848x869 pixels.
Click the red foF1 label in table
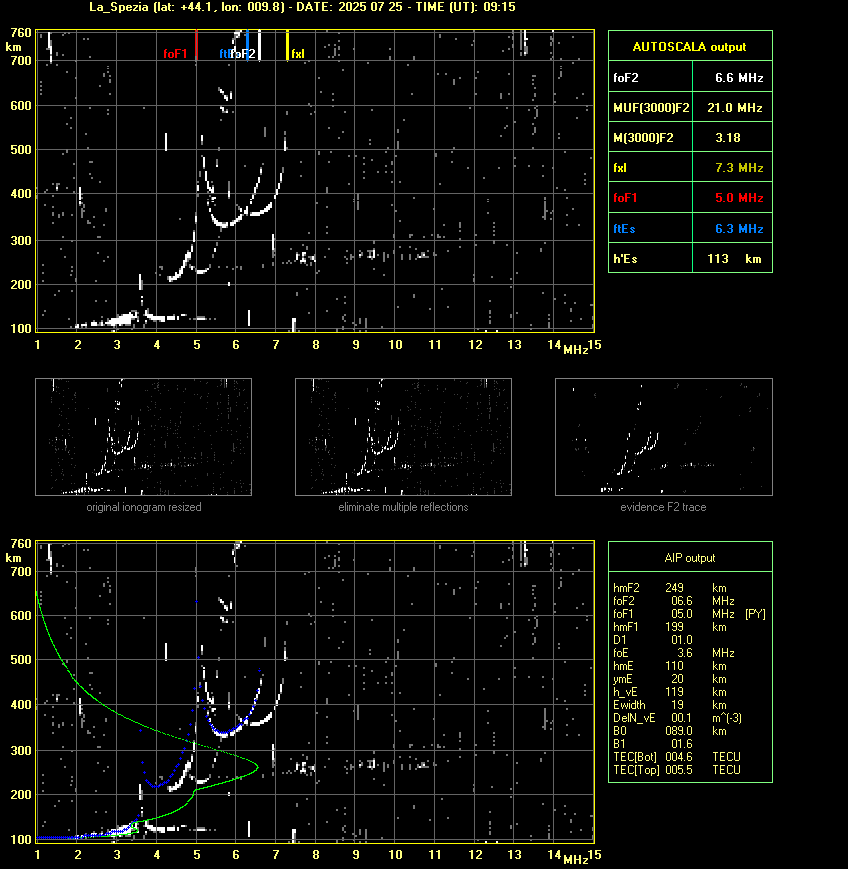[x=625, y=198]
